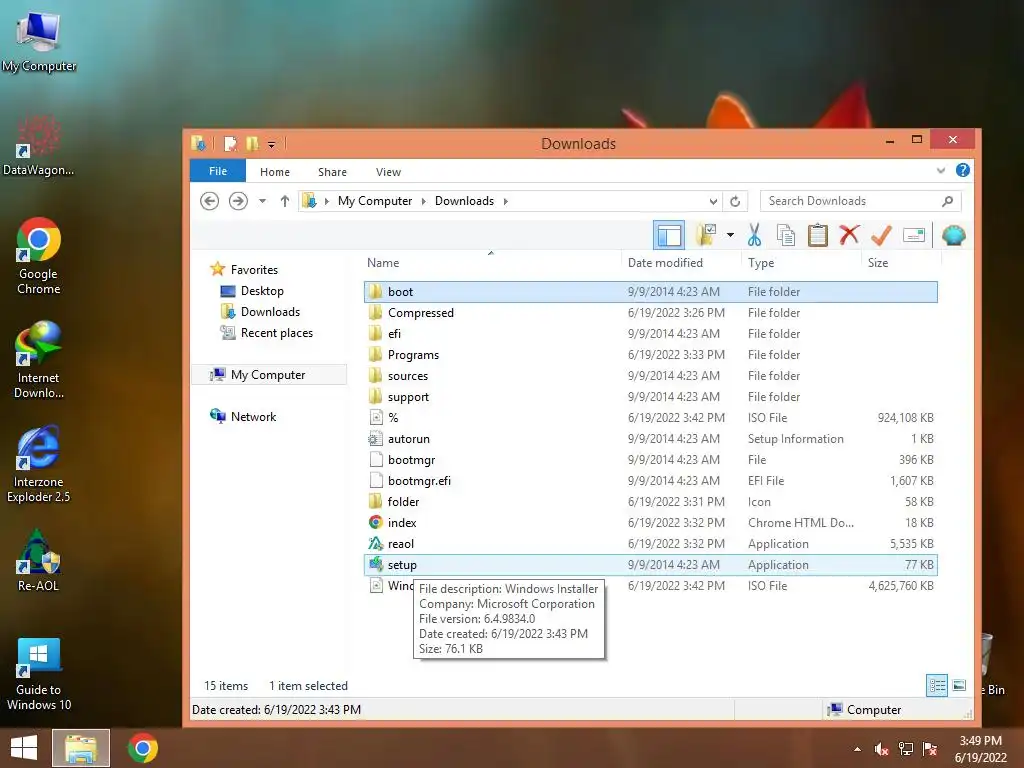Select the % ISO file

[x=650, y=417]
